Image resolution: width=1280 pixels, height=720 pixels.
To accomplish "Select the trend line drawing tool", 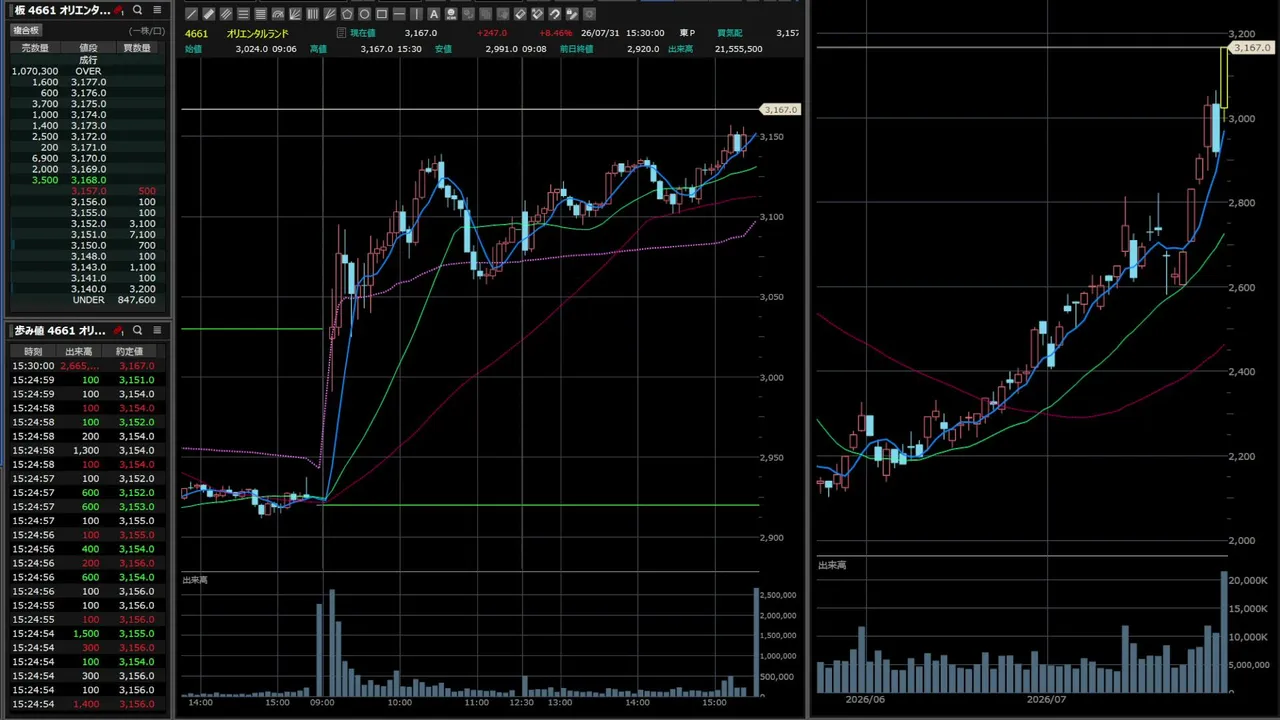I will (x=192, y=14).
